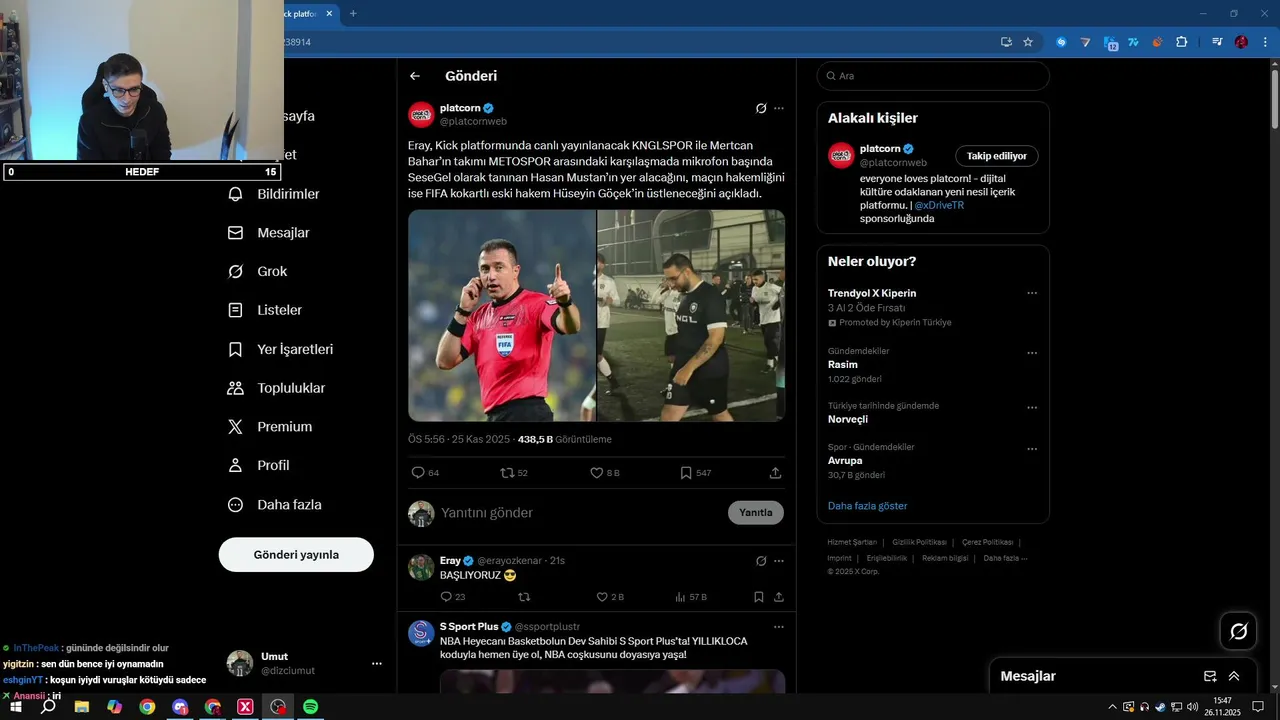This screenshot has height=720, width=1280.
Task: Open the Hizmet Şartları footer link
Action: click(x=852, y=542)
